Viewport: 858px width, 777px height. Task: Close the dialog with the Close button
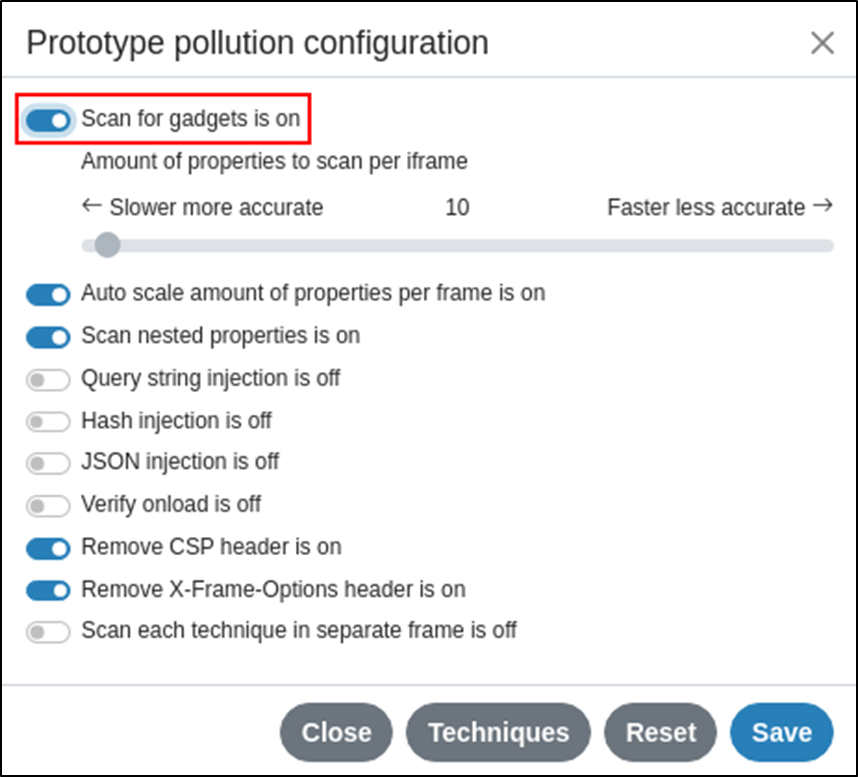tap(336, 732)
